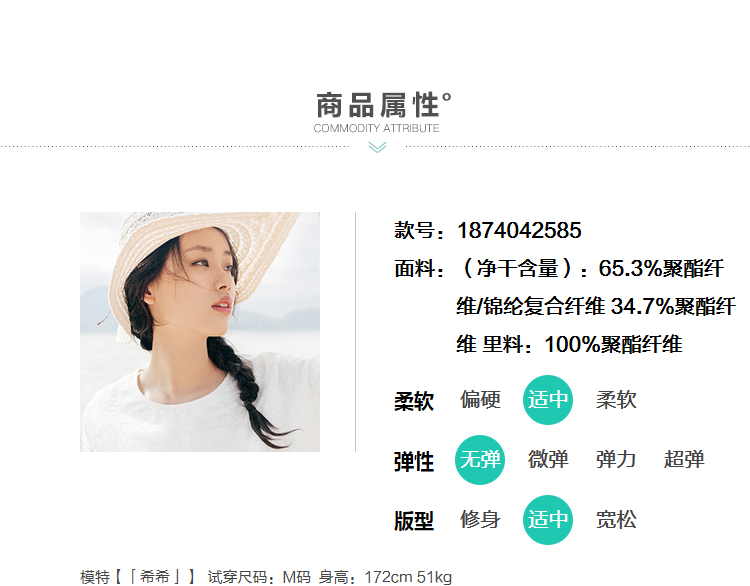This screenshot has width=750, height=586.
Task: Select the 适中 option in the 柔软 row
Action: coord(548,400)
